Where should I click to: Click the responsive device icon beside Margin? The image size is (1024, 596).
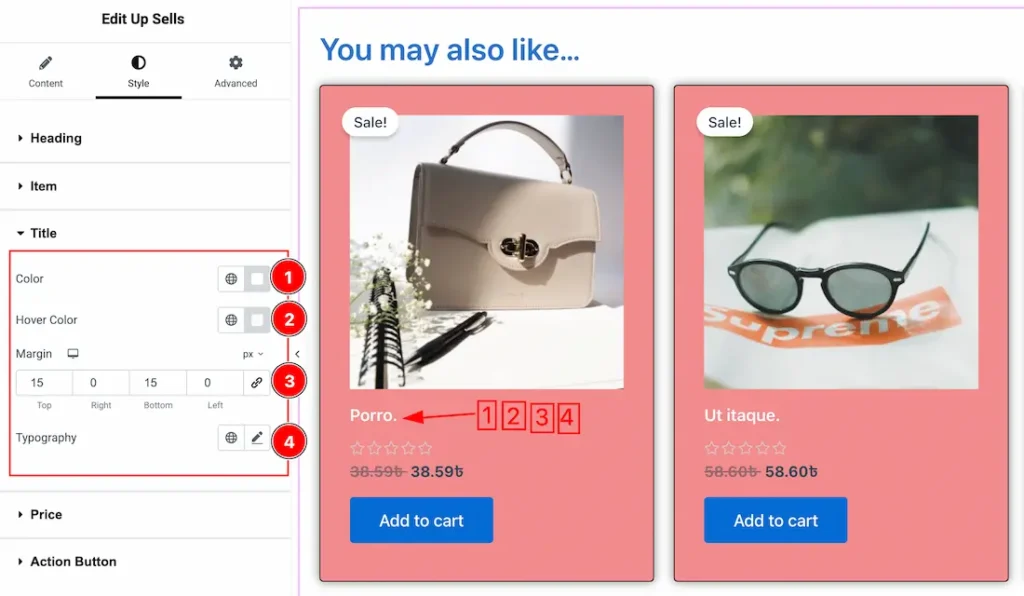pyautogui.click(x=72, y=353)
